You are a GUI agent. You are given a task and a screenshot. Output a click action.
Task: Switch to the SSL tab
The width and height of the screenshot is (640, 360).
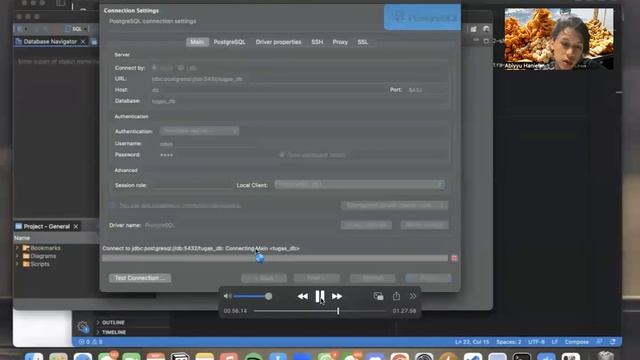tap(362, 42)
